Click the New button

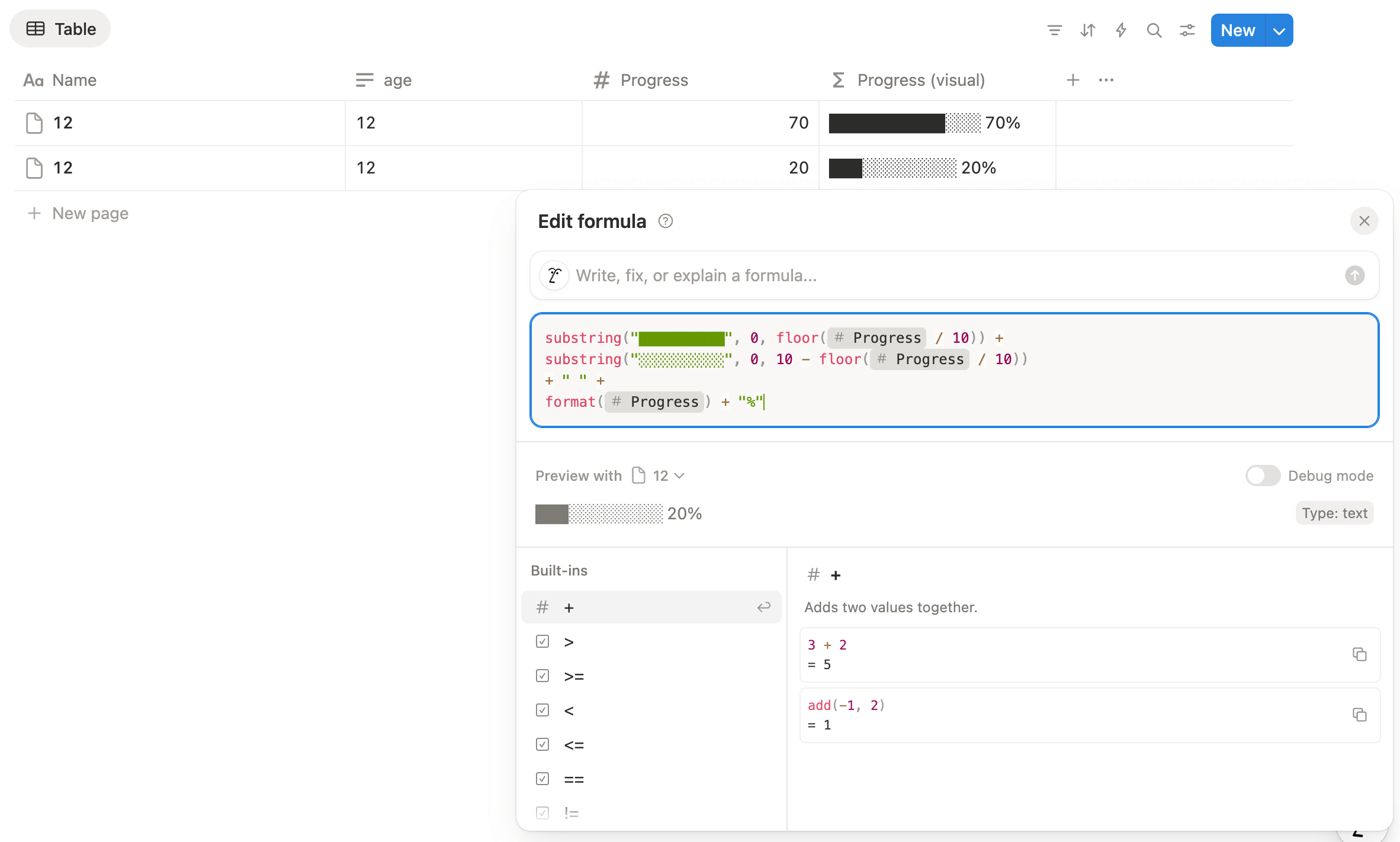(1237, 30)
